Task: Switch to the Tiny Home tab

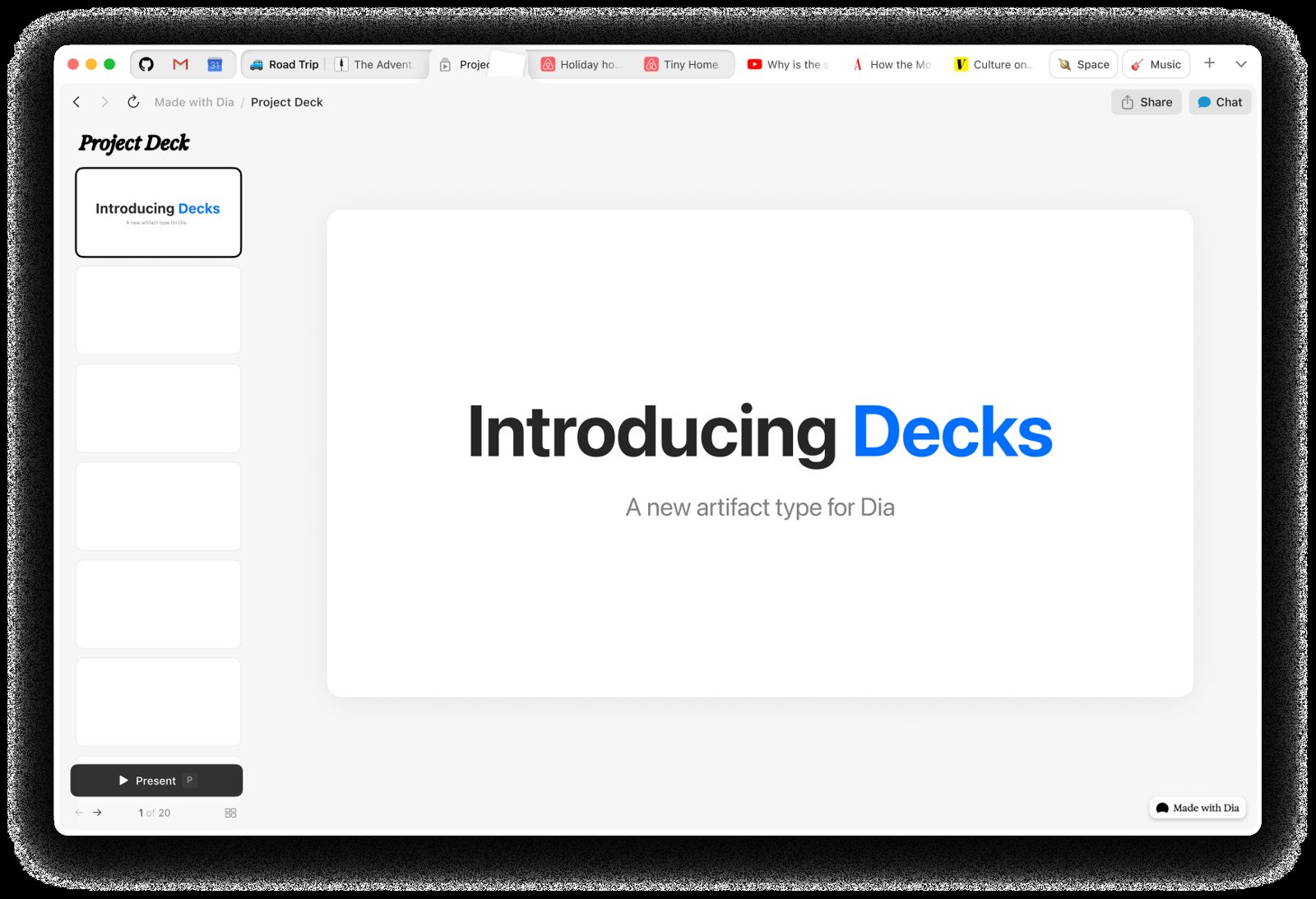Action: [x=681, y=64]
